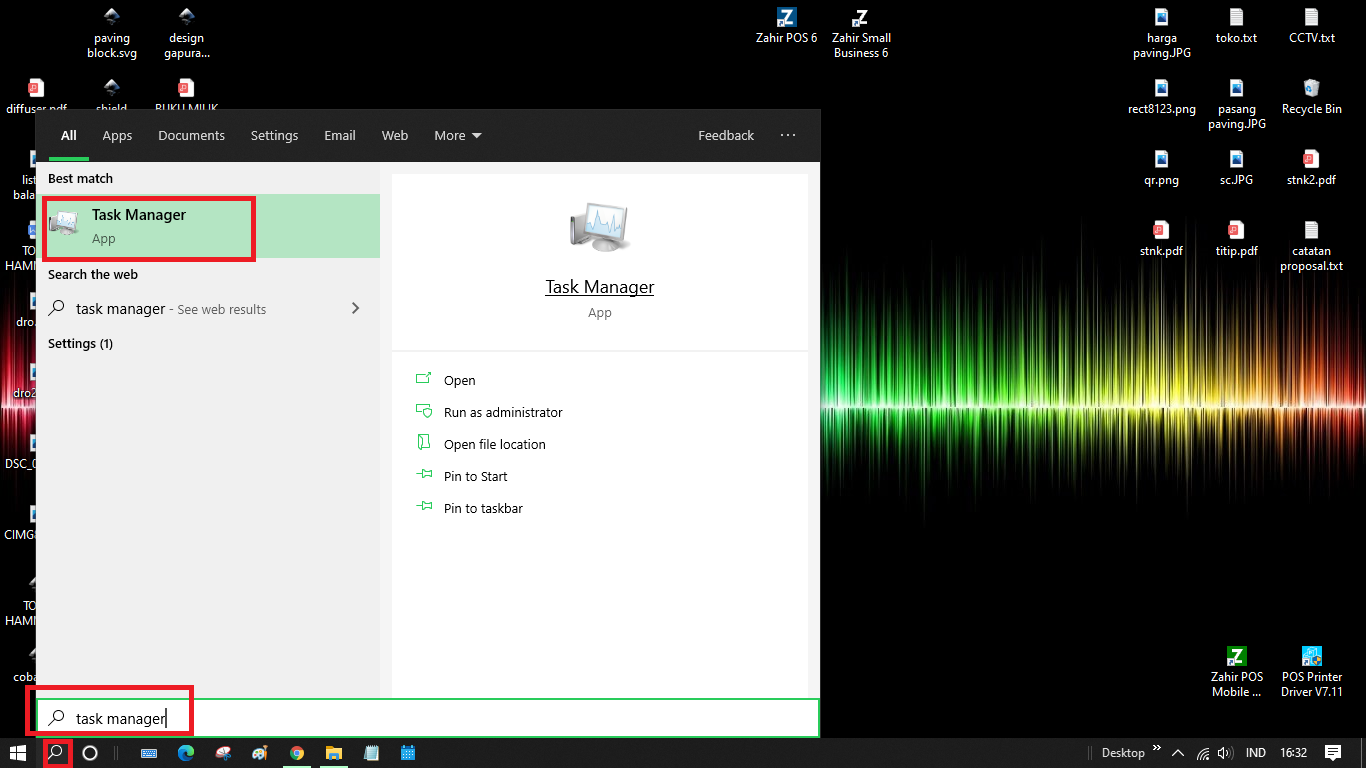Image resolution: width=1366 pixels, height=768 pixels.
Task: Click the volume speaker tray icon
Action: [x=1225, y=753]
